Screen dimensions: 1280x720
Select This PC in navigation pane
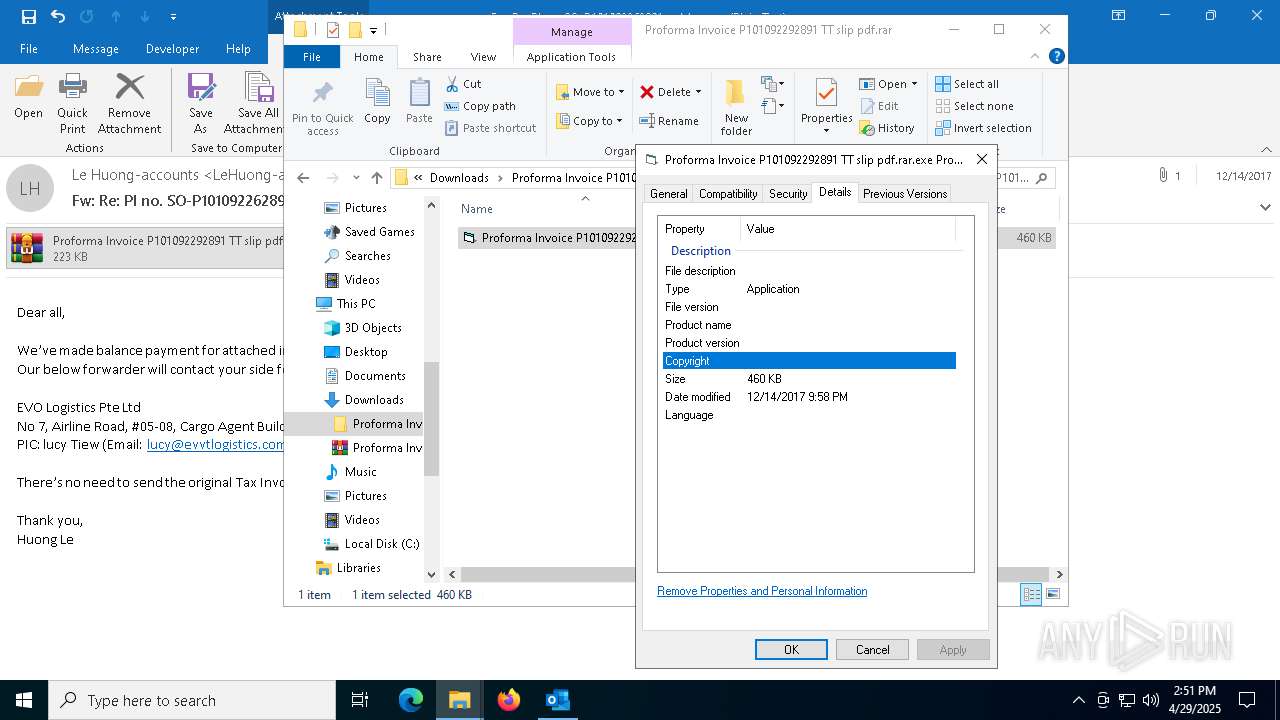pyautogui.click(x=346, y=304)
